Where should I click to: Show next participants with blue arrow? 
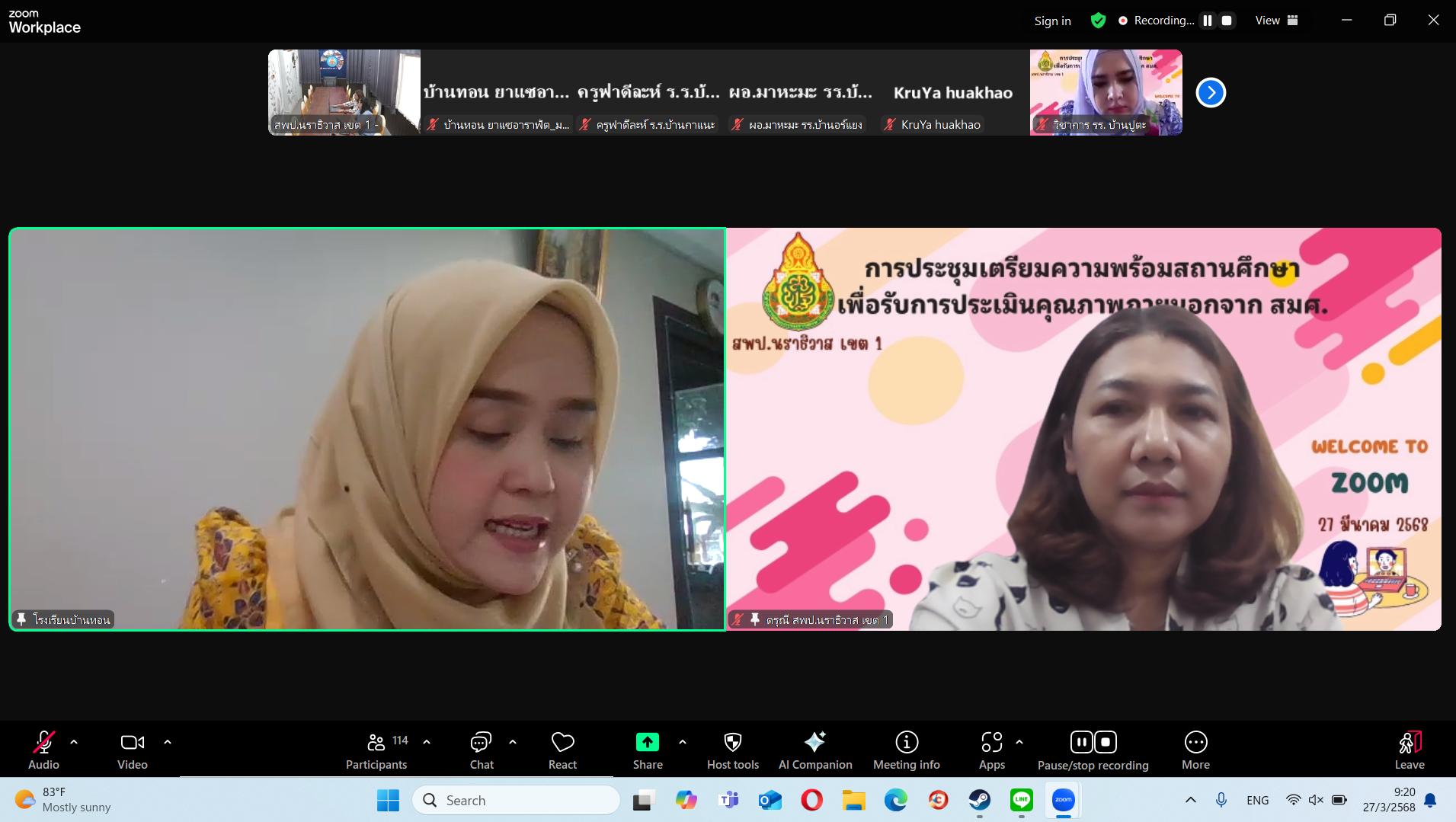[1211, 93]
